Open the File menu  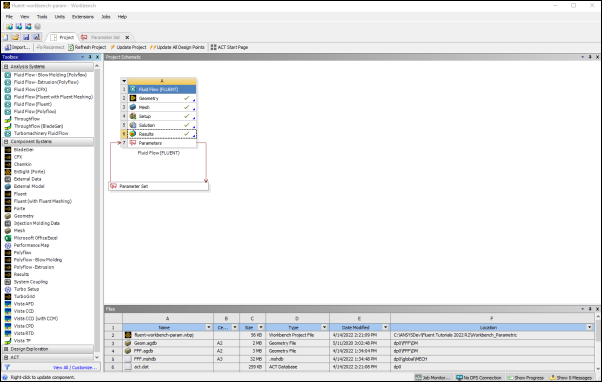9,17
